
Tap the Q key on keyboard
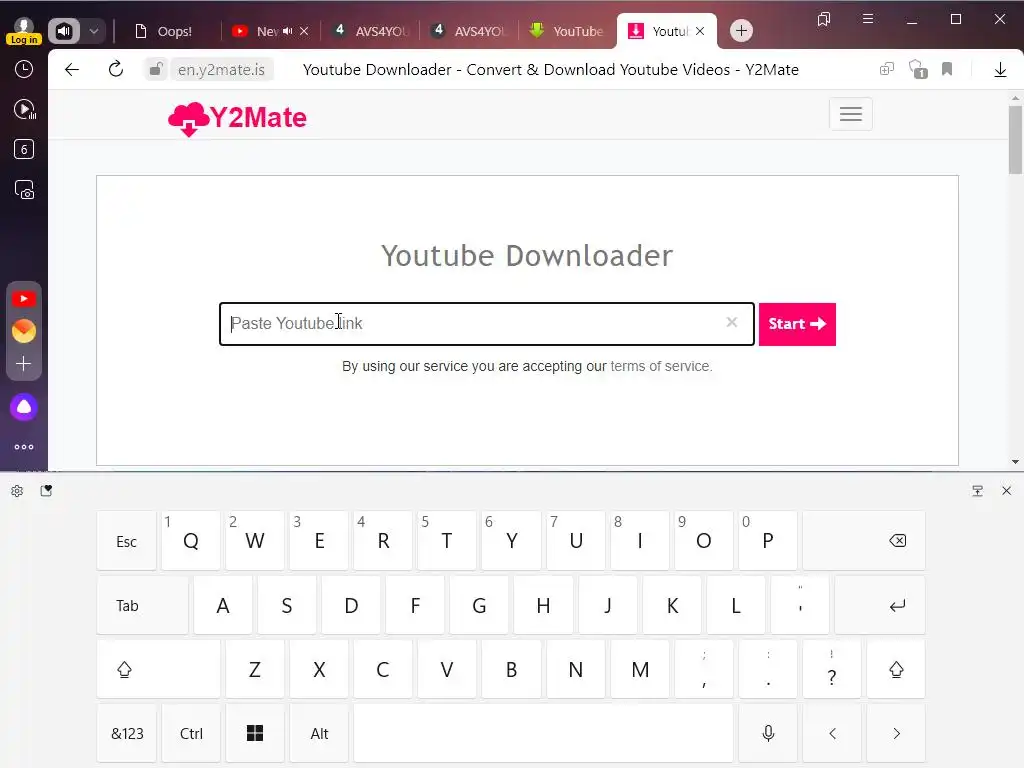pyautogui.click(x=191, y=541)
